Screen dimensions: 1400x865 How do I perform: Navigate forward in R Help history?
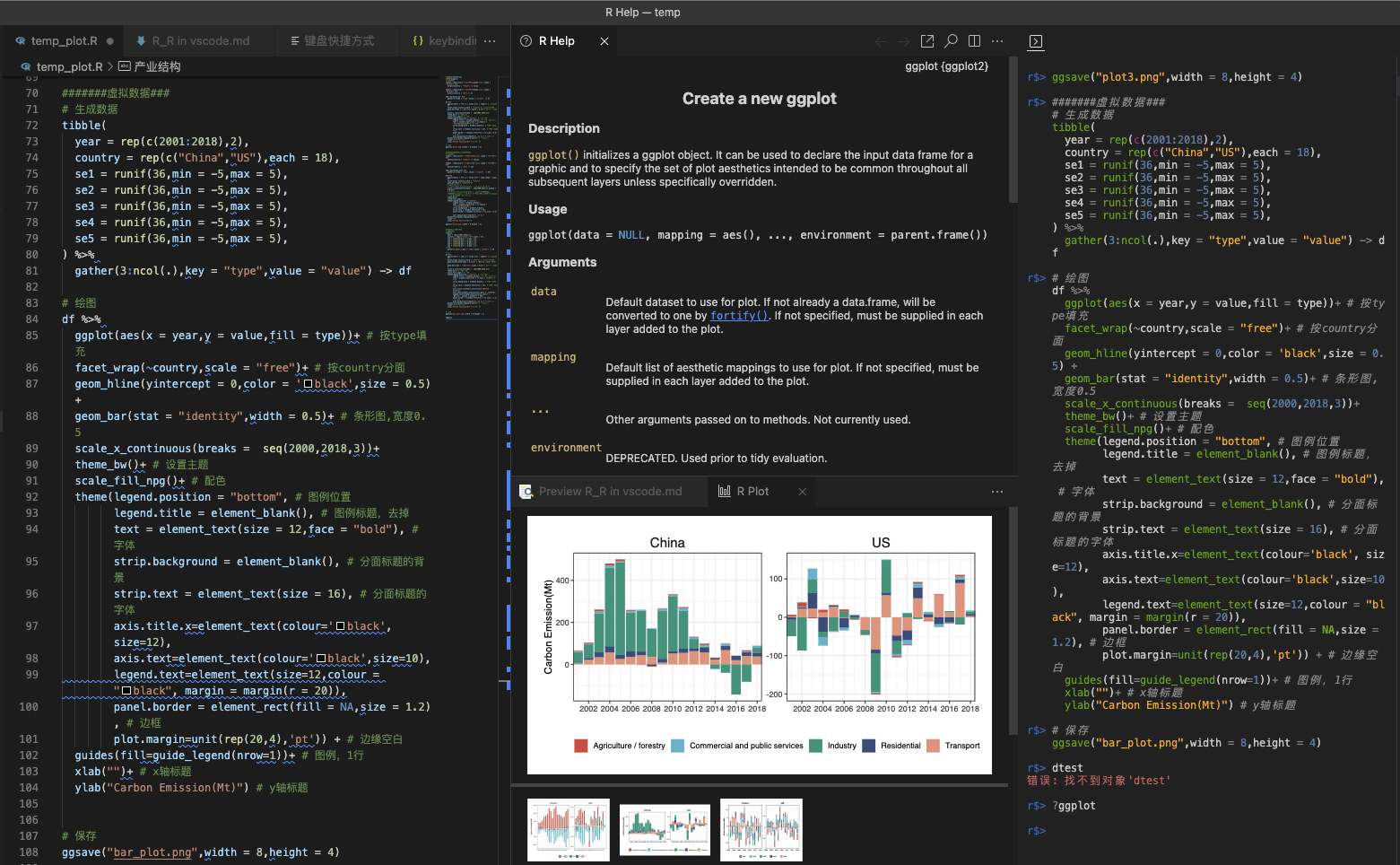903,40
